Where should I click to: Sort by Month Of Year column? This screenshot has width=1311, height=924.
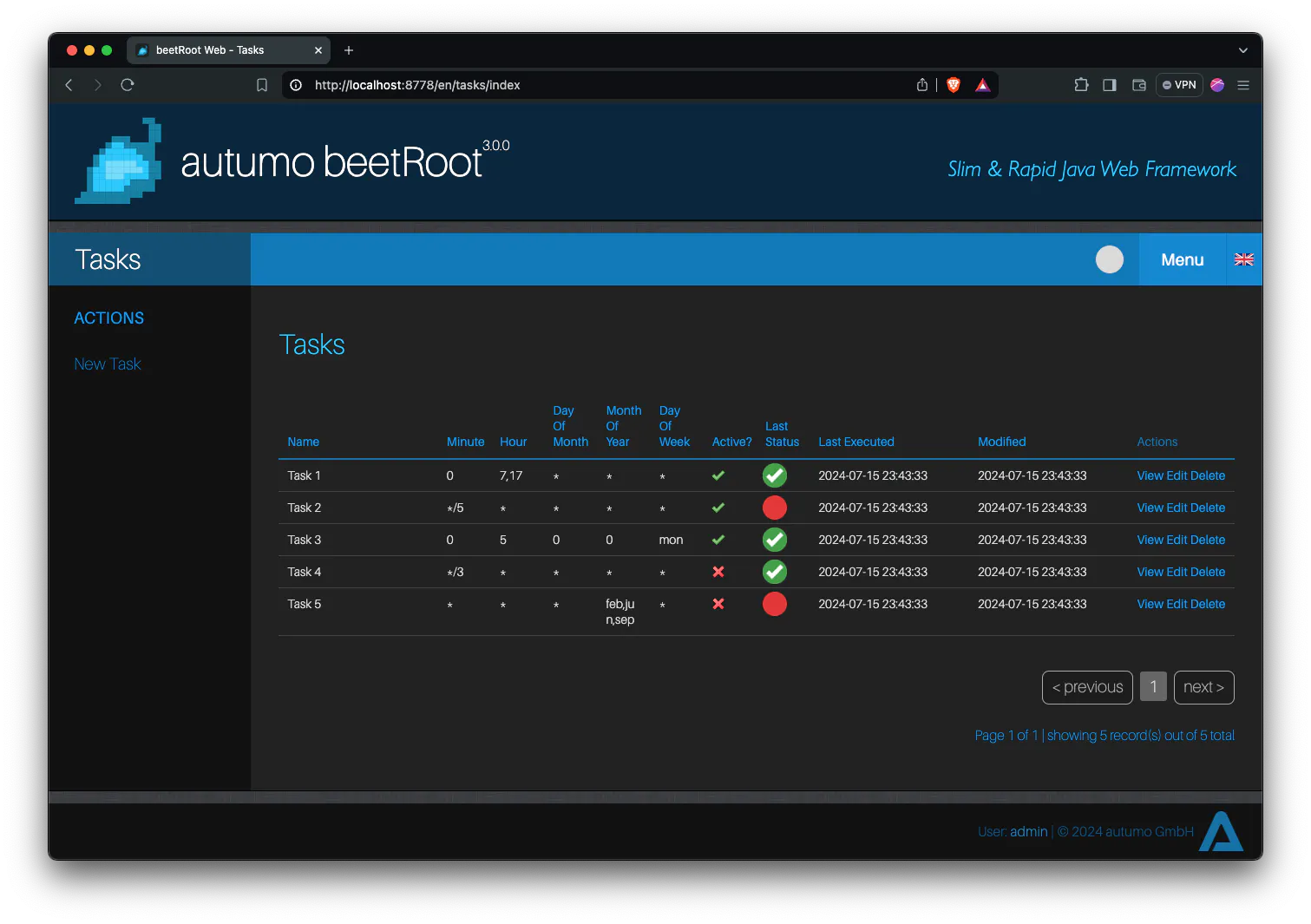click(x=624, y=426)
